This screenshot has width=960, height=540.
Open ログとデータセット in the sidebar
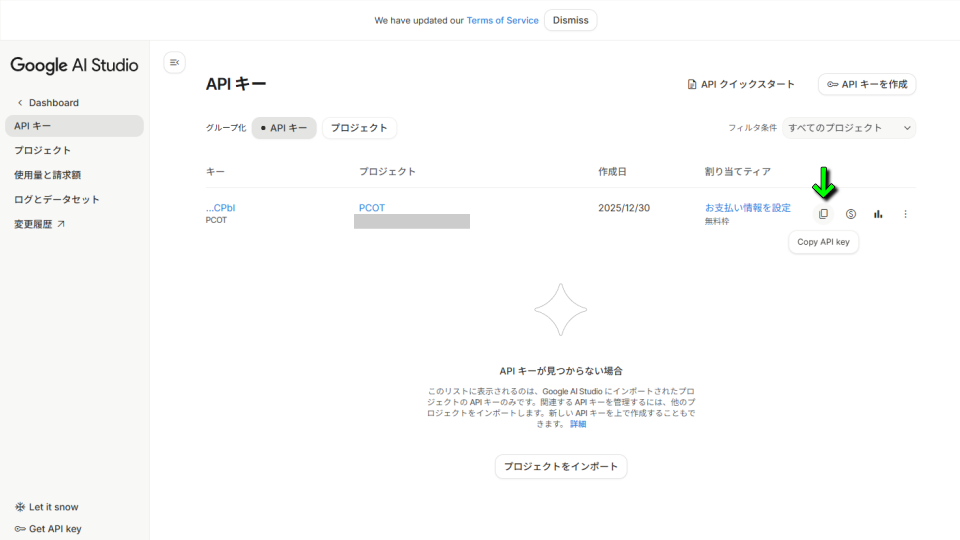click(x=57, y=199)
